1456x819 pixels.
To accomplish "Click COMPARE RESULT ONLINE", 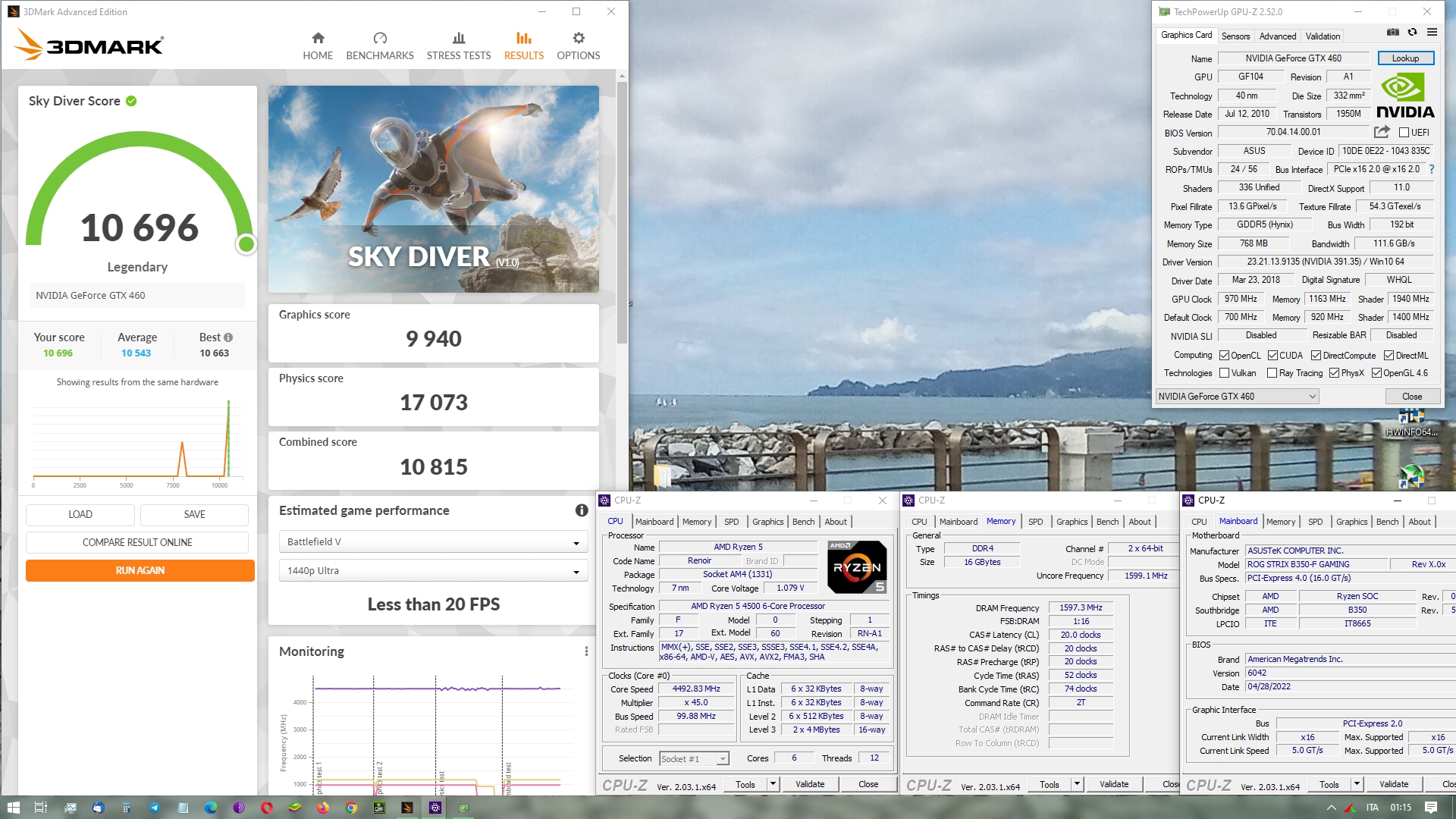I will (137, 542).
